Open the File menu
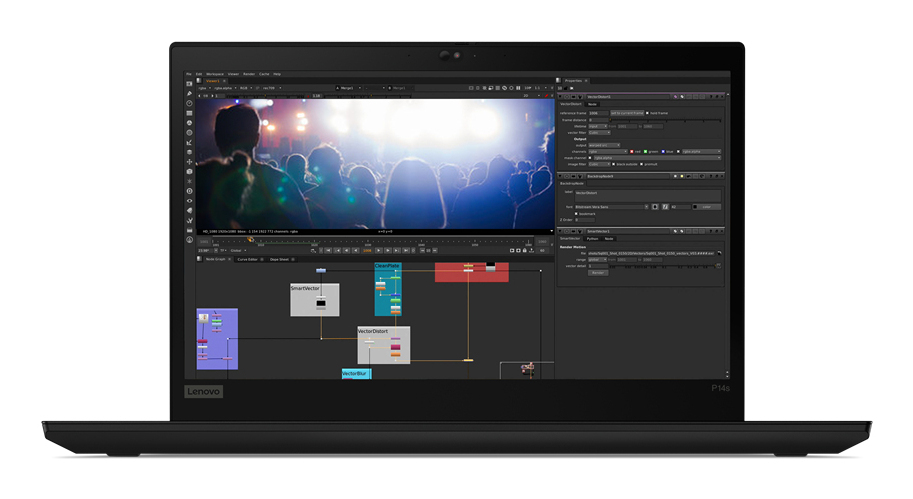Screen dimensions: 913x499 189,74
